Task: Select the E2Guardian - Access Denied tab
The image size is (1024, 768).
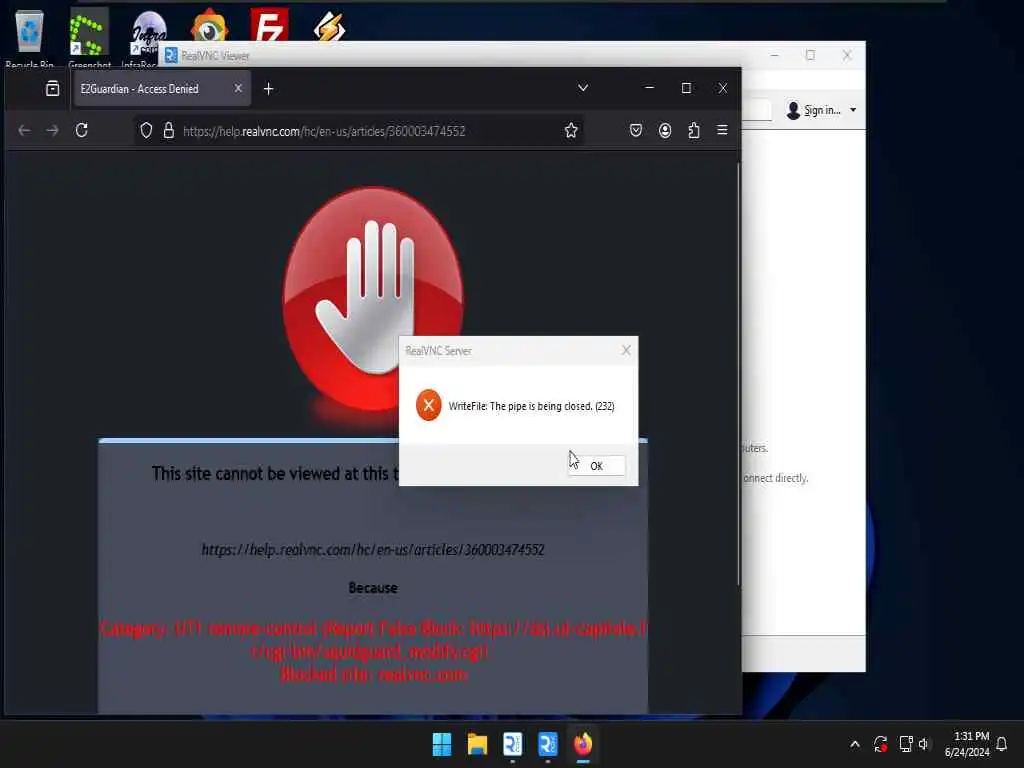Action: pos(161,89)
